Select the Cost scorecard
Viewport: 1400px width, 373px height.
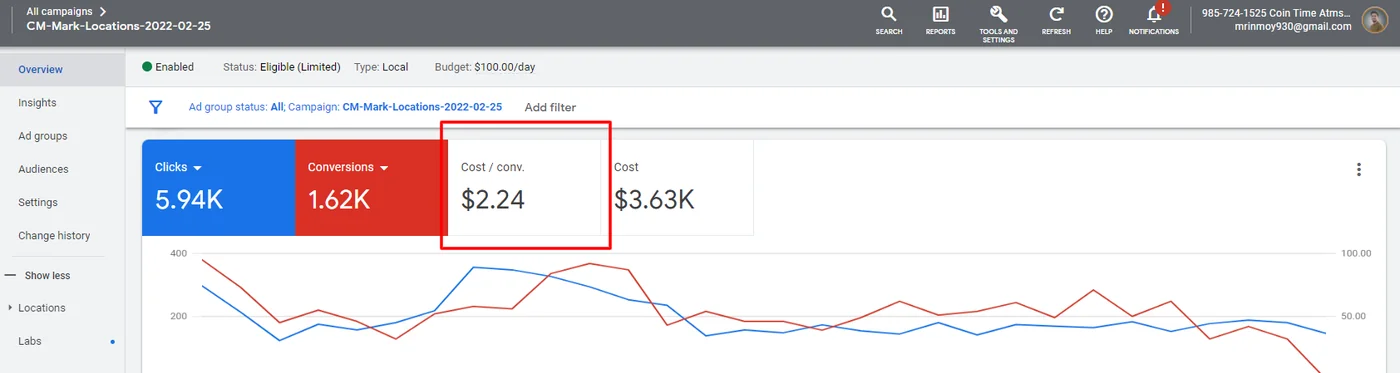coord(677,187)
